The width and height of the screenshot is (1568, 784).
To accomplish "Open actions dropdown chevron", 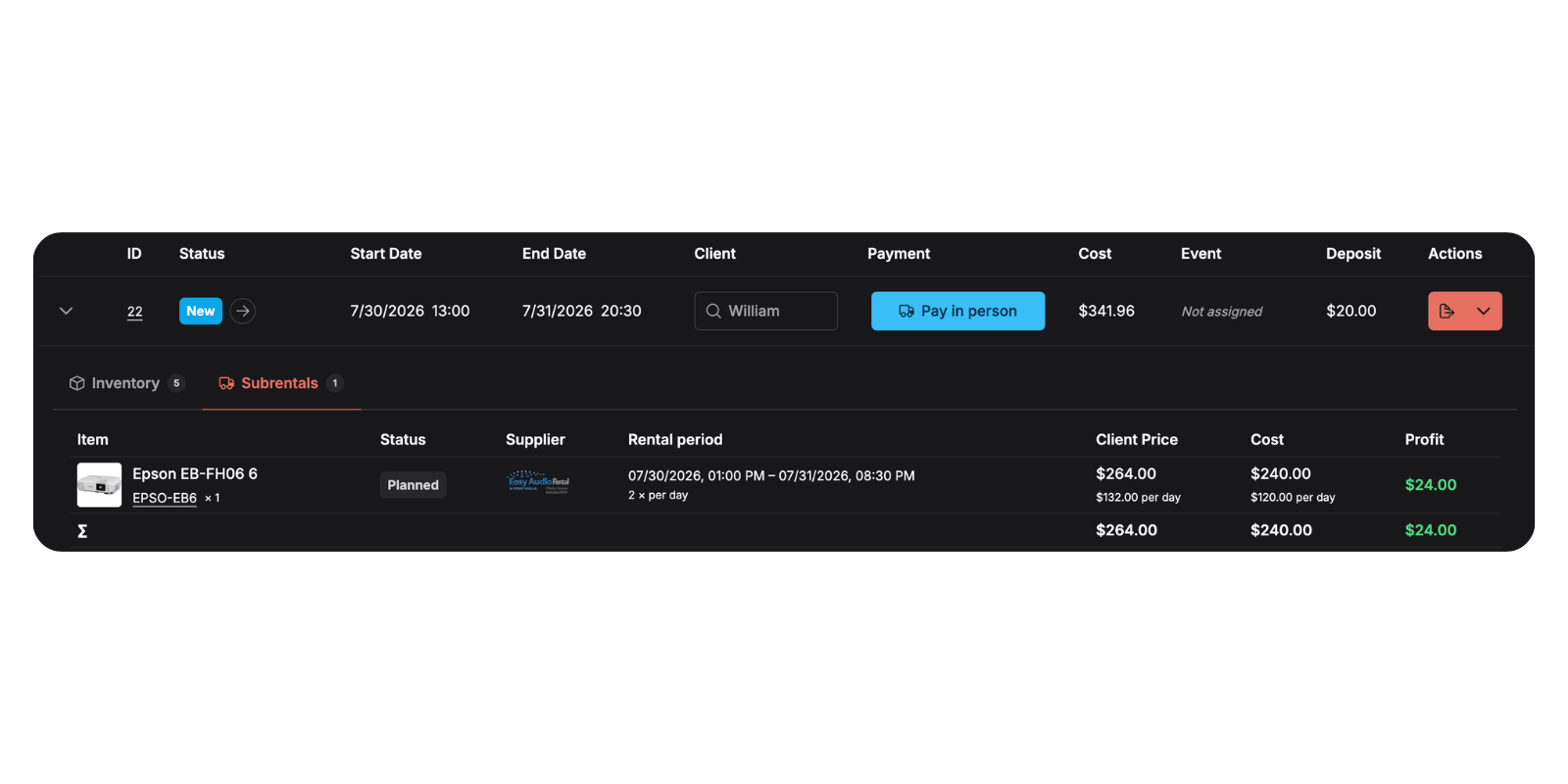I will click(x=1484, y=311).
